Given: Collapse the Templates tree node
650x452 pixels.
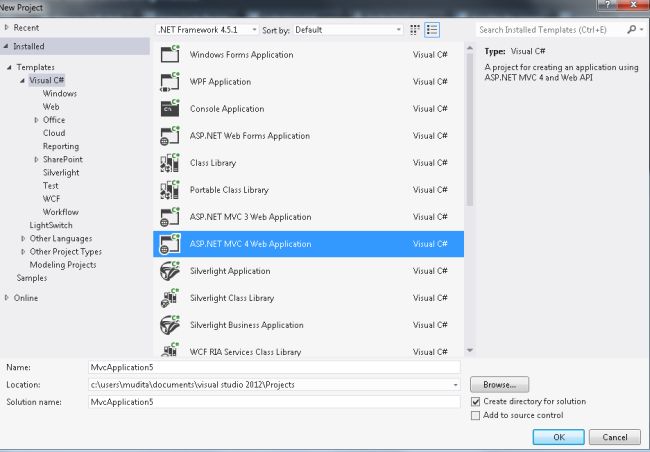Looking at the screenshot, I should coord(9,67).
